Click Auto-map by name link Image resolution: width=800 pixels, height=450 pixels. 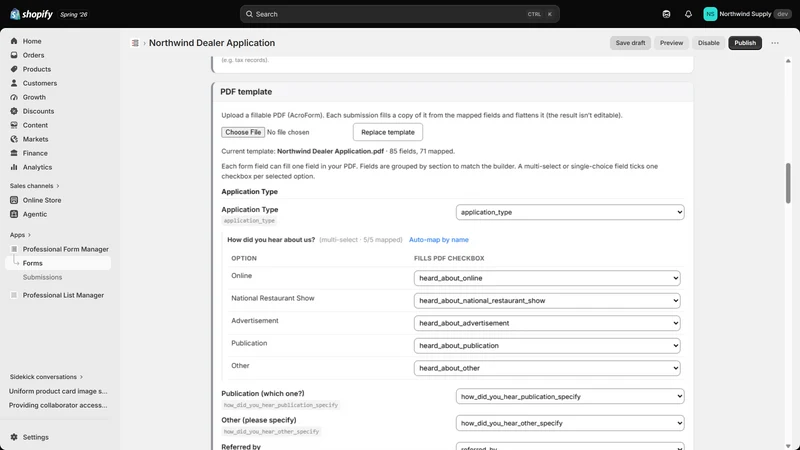pos(439,240)
